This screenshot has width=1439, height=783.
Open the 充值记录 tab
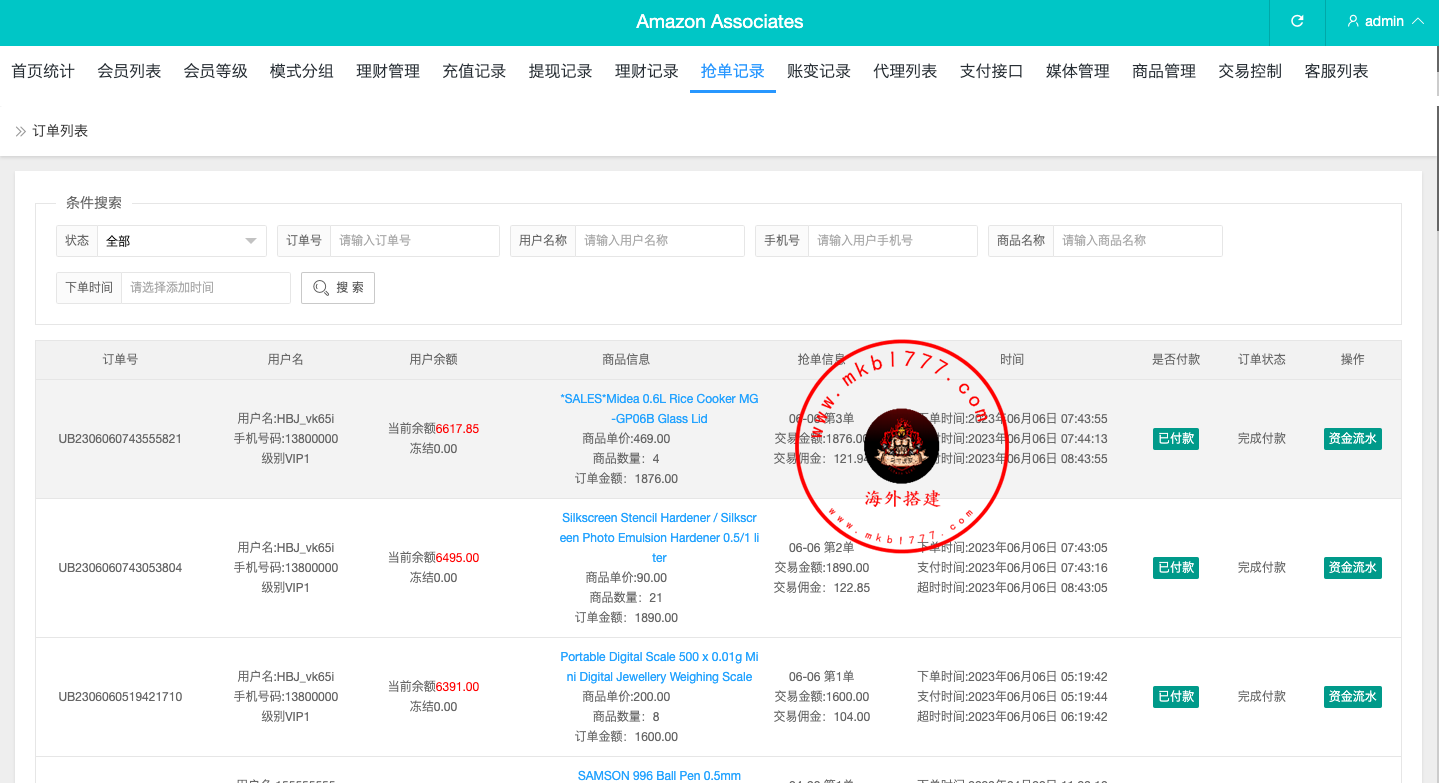[x=474, y=71]
